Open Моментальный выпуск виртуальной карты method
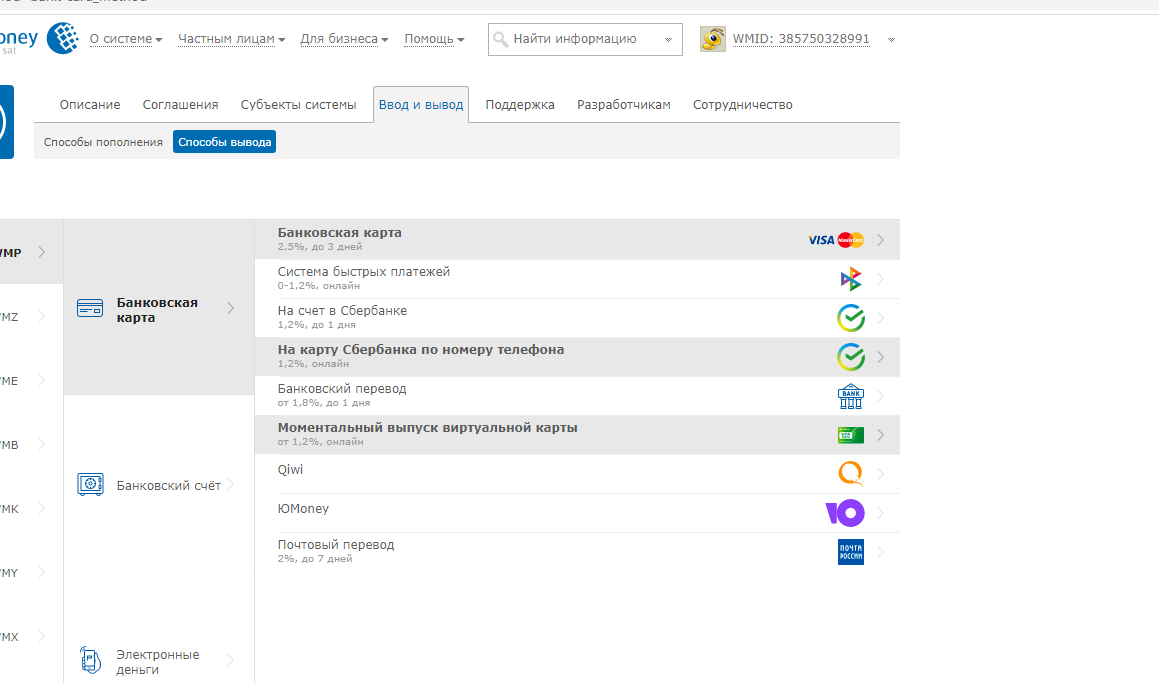 click(x=577, y=435)
